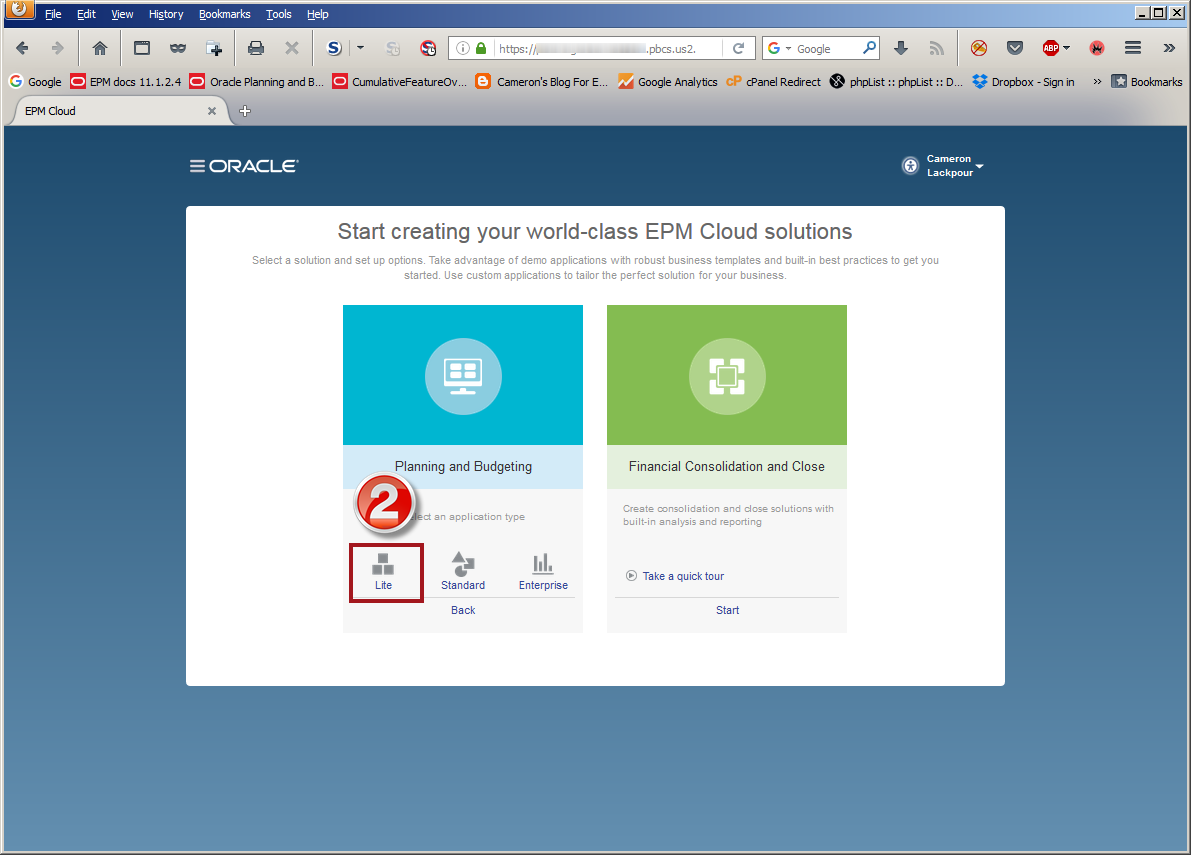Click the browser Home icon

pyautogui.click(x=100, y=48)
